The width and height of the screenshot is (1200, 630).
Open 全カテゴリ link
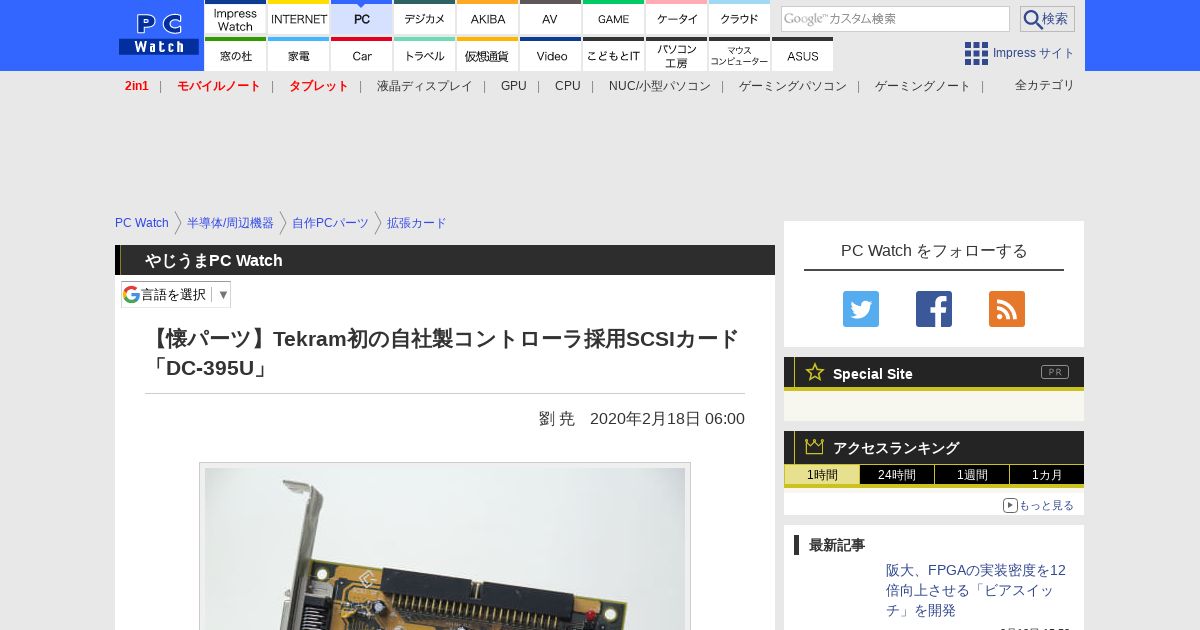pos(1045,85)
